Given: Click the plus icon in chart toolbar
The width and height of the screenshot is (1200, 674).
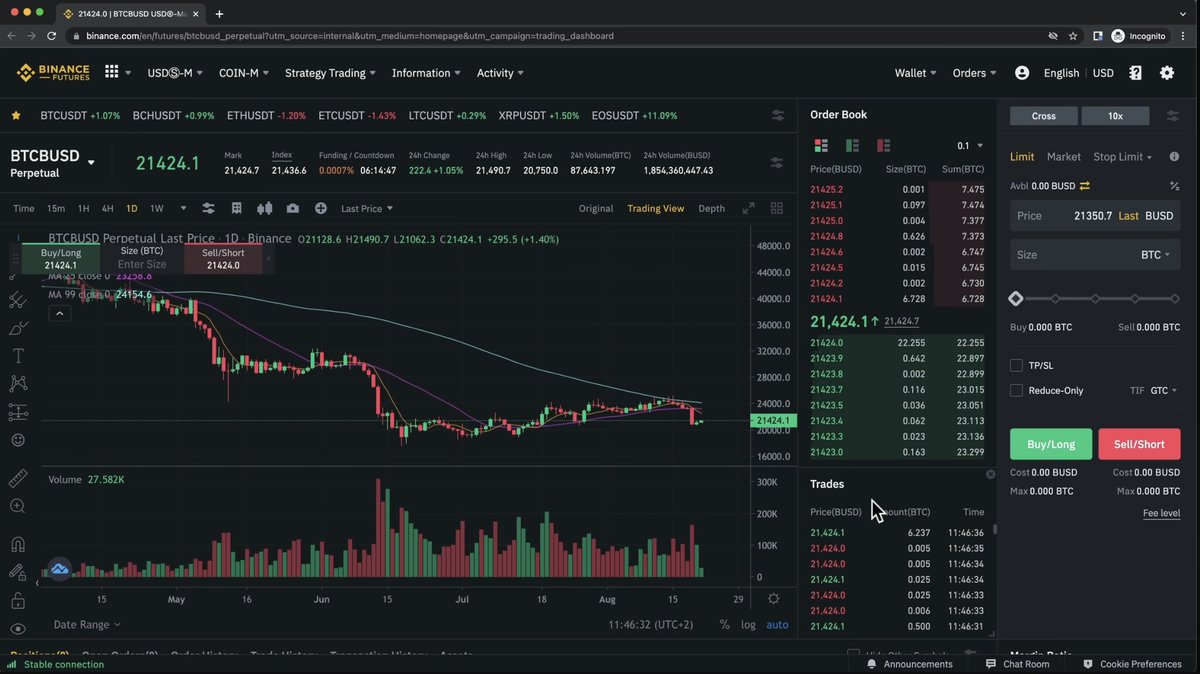Looking at the screenshot, I should click(x=321, y=208).
